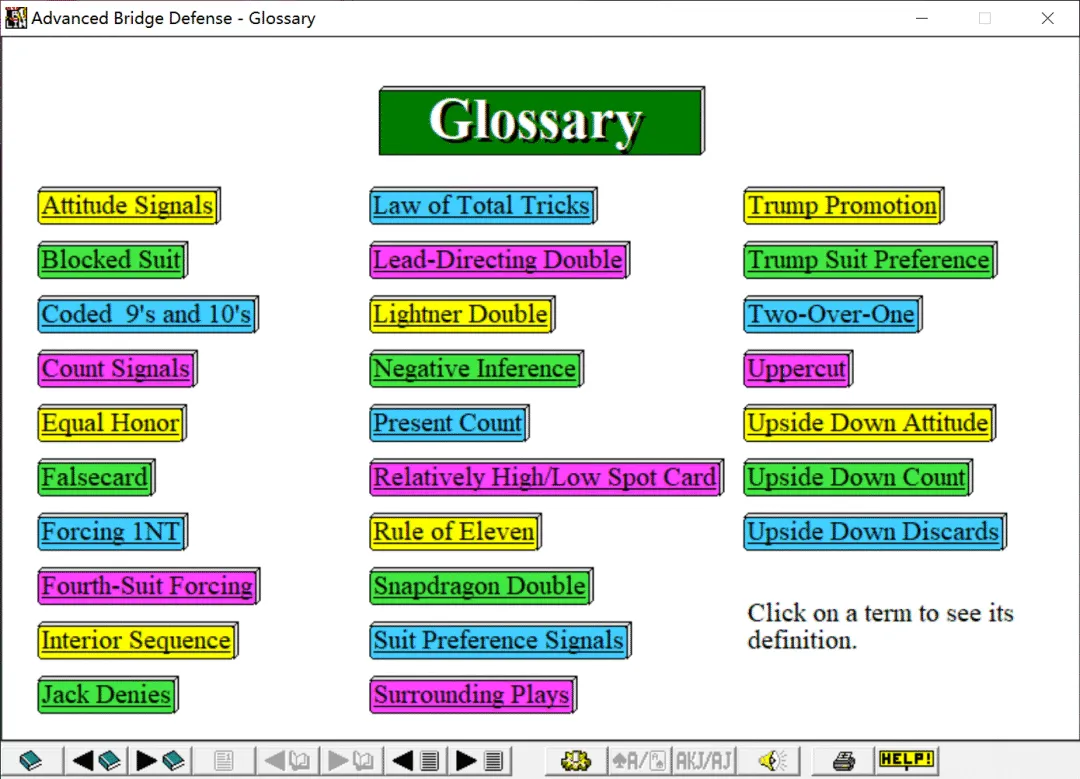
Task: View the Present Count term
Action: pyautogui.click(x=449, y=423)
